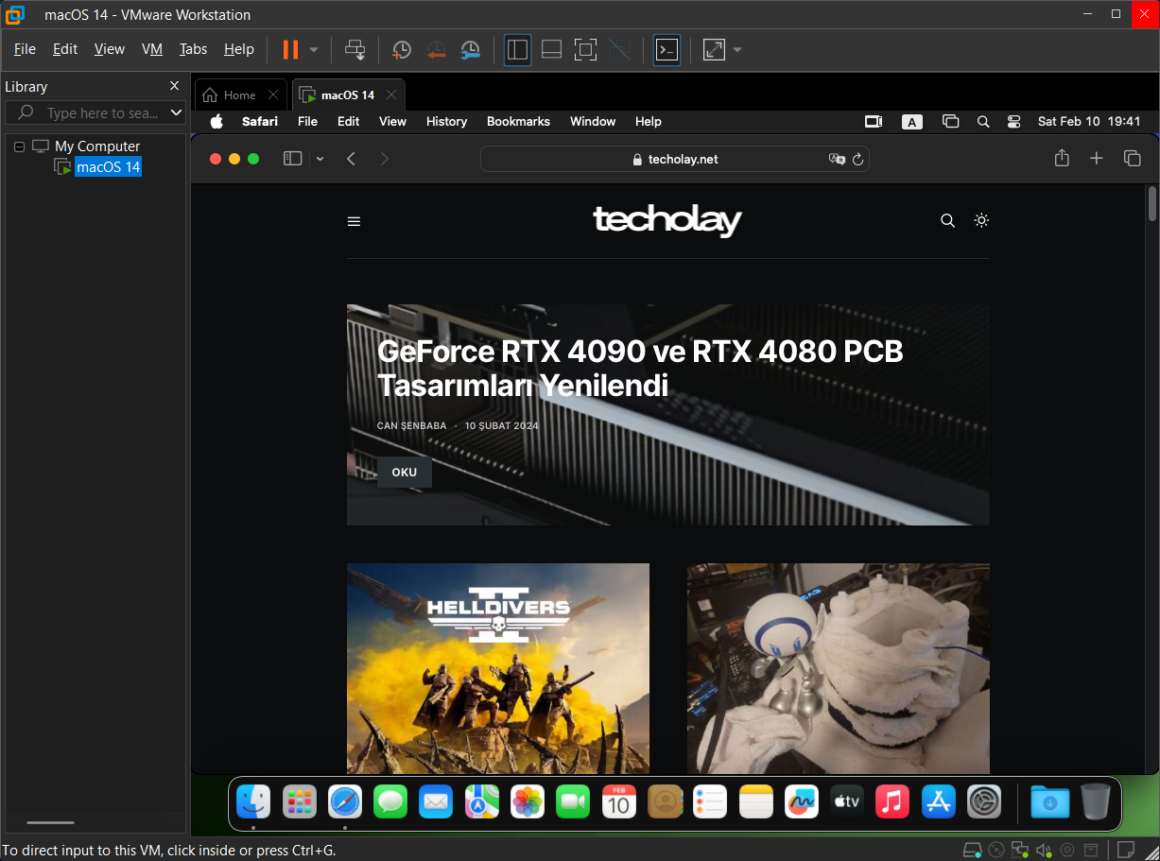
Task: Open Safari's Window menu
Action: pos(592,121)
